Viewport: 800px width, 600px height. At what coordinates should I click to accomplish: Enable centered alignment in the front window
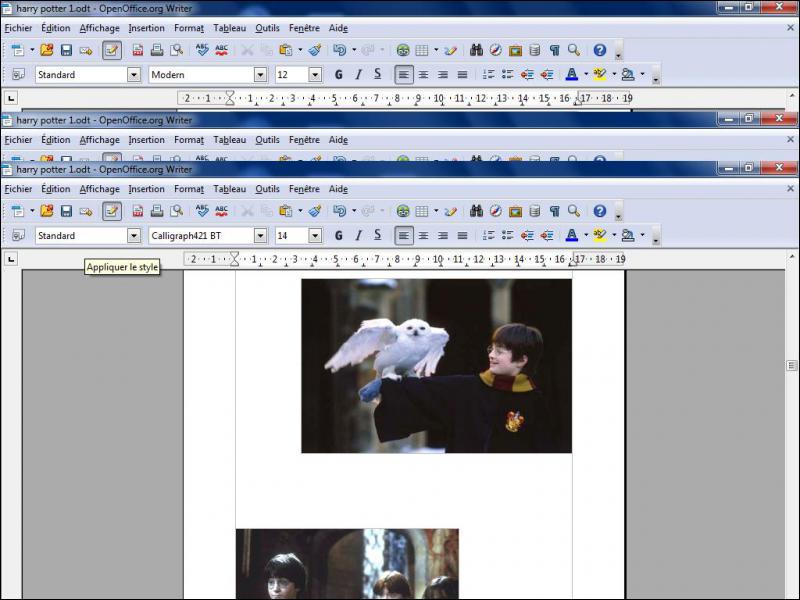423,235
